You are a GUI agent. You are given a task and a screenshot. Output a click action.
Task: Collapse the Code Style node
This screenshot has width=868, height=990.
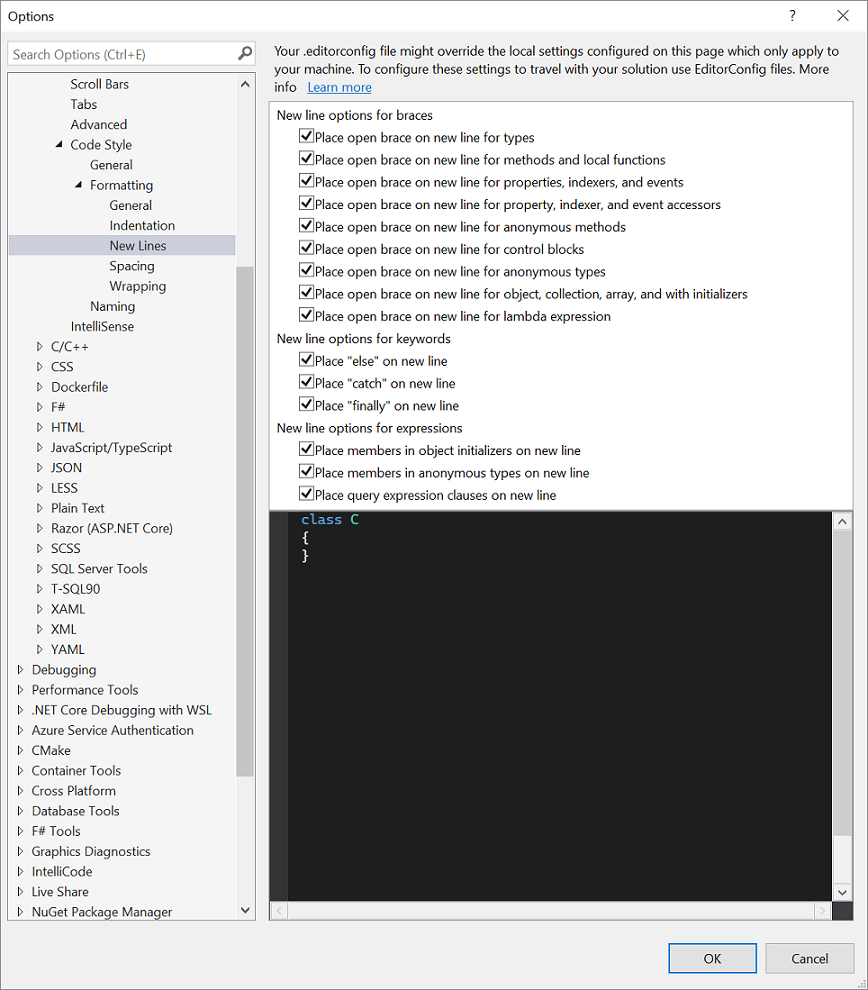point(59,144)
